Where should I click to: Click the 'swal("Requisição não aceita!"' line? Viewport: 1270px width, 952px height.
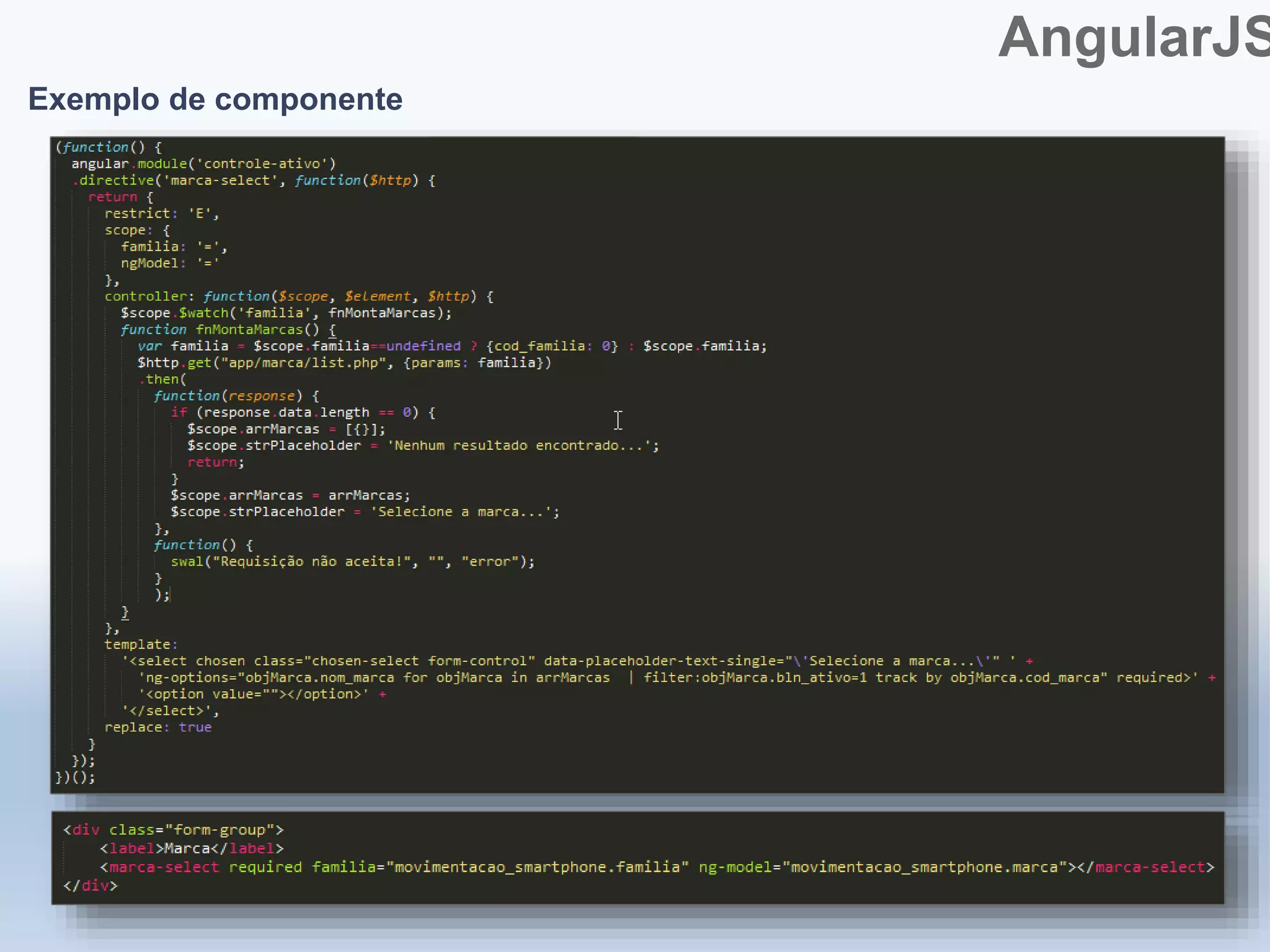[x=352, y=562]
